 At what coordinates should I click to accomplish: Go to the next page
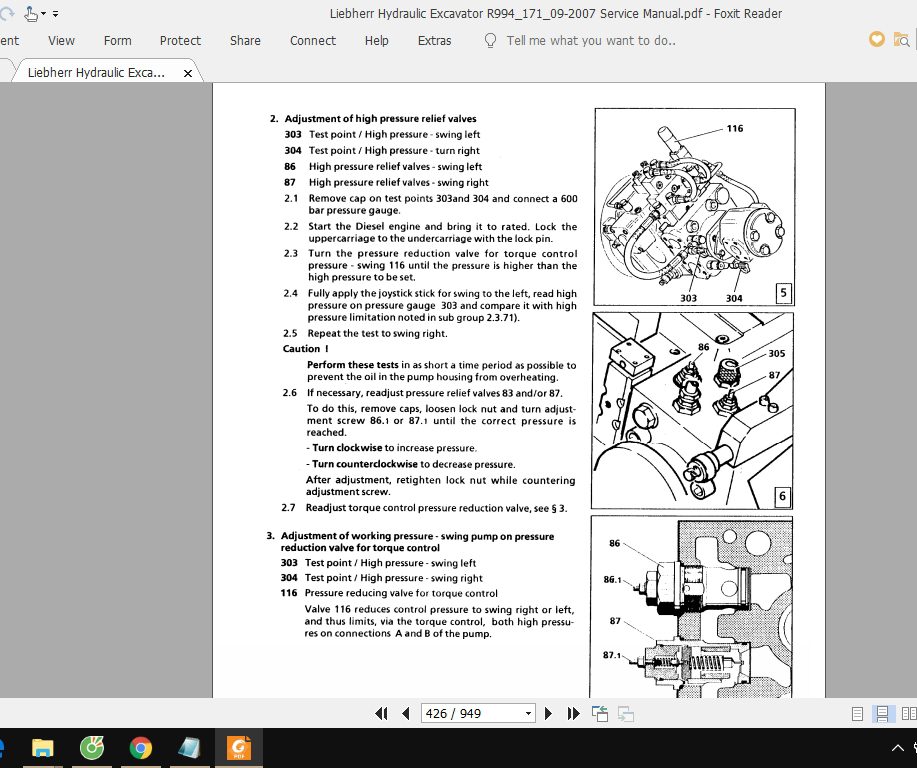(548, 713)
